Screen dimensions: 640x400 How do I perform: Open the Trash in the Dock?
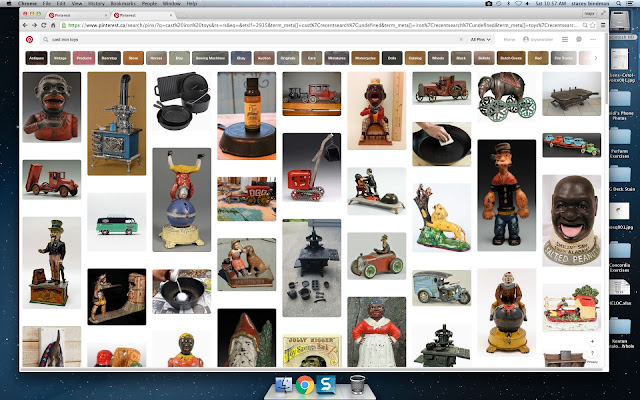(358, 385)
